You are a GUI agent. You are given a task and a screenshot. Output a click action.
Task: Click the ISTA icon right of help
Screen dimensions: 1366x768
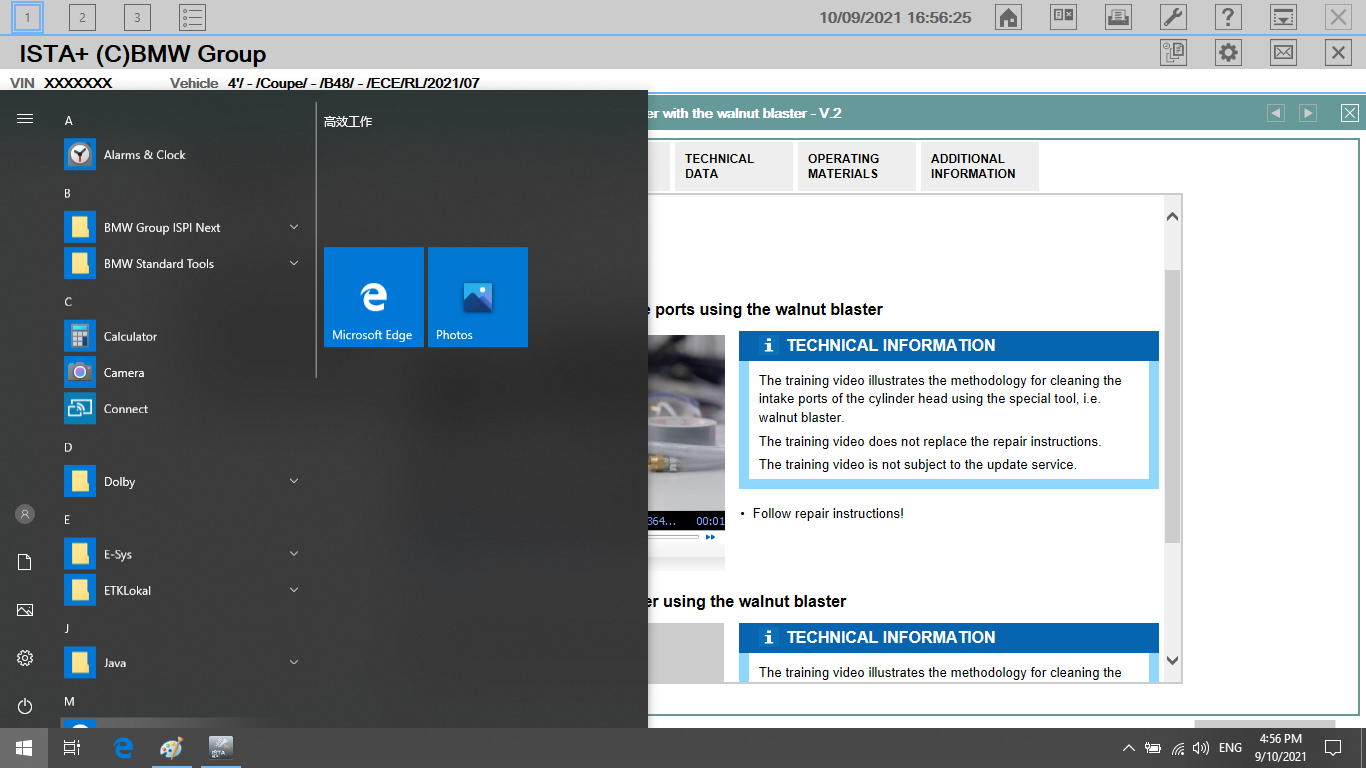(1283, 17)
